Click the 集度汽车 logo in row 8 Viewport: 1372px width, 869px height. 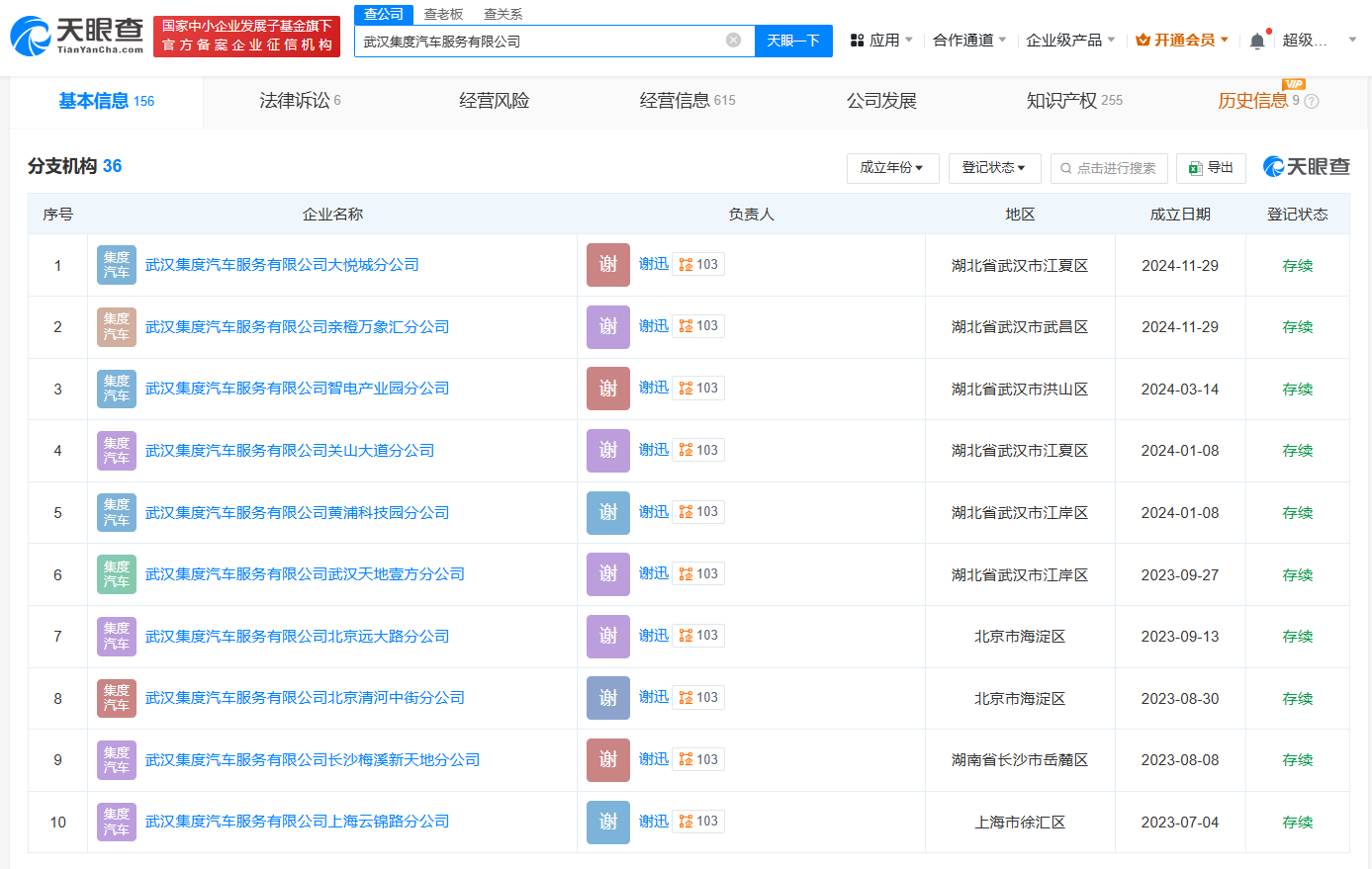tap(117, 698)
